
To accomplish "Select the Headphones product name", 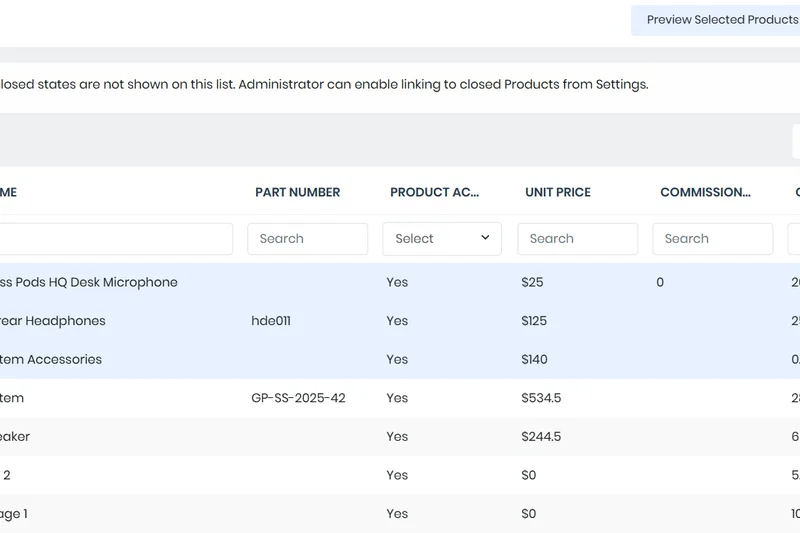I will pos(53,321).
